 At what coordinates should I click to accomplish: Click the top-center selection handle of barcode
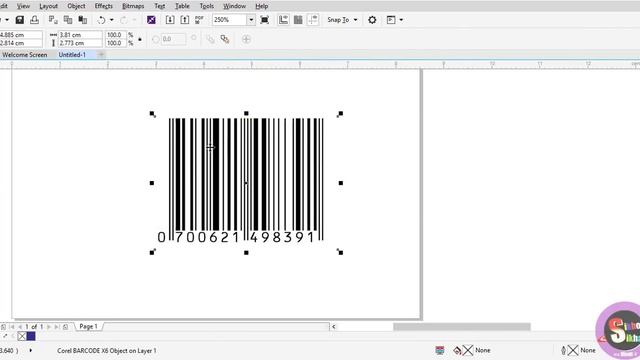coord(246,113)
